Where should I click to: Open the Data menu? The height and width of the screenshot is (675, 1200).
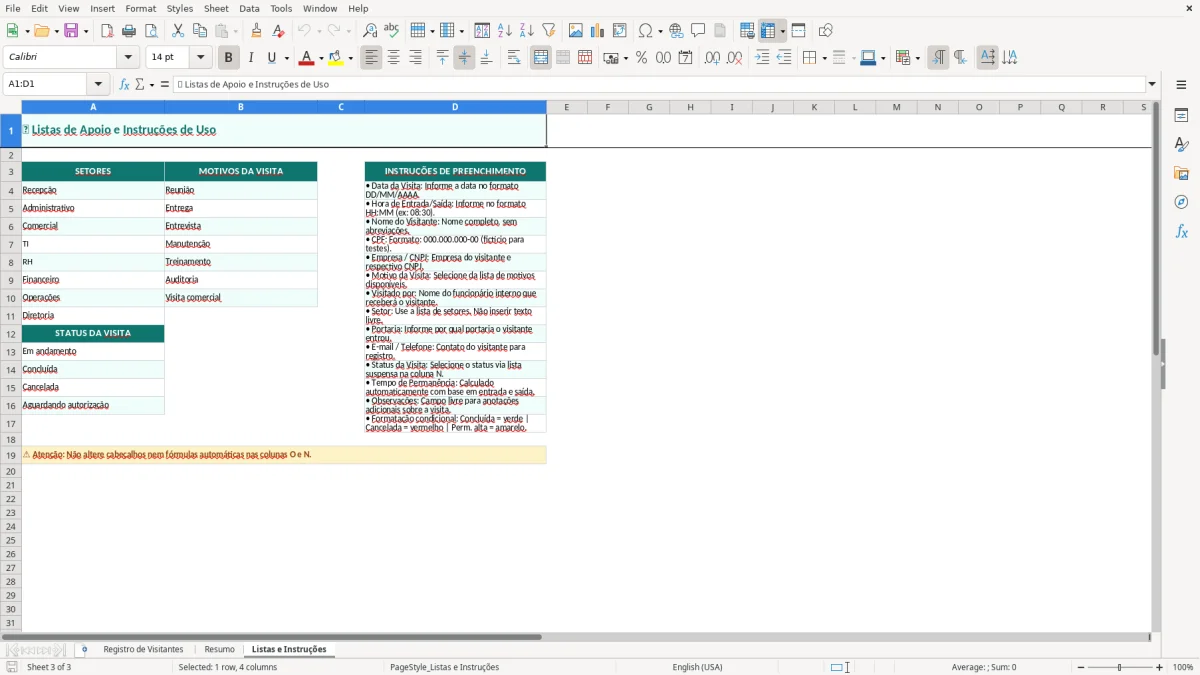point(249,8)
